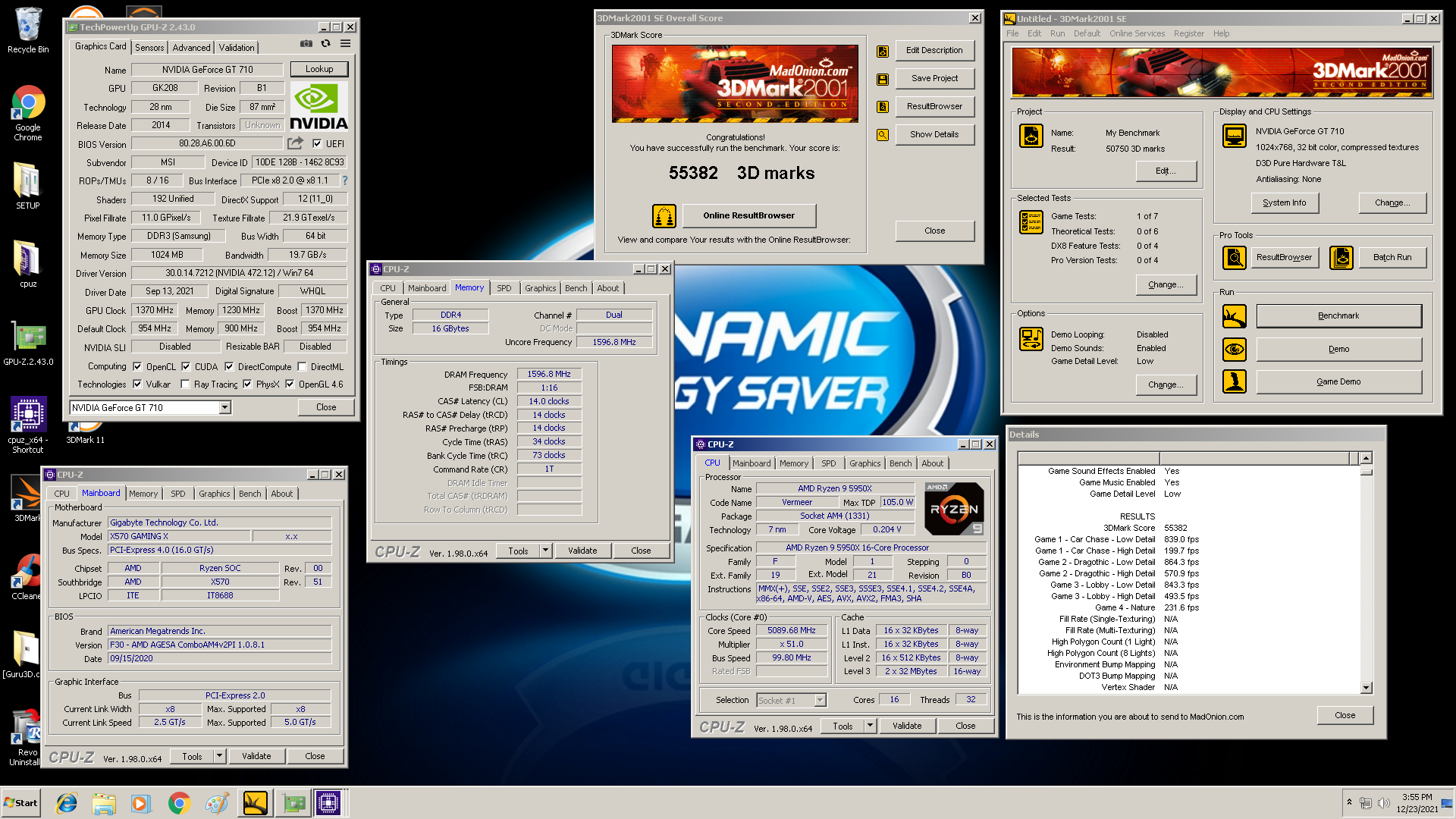Click the Batch Run icon
Viewport: 1456px width, 819px height.
coord(1341,258)
